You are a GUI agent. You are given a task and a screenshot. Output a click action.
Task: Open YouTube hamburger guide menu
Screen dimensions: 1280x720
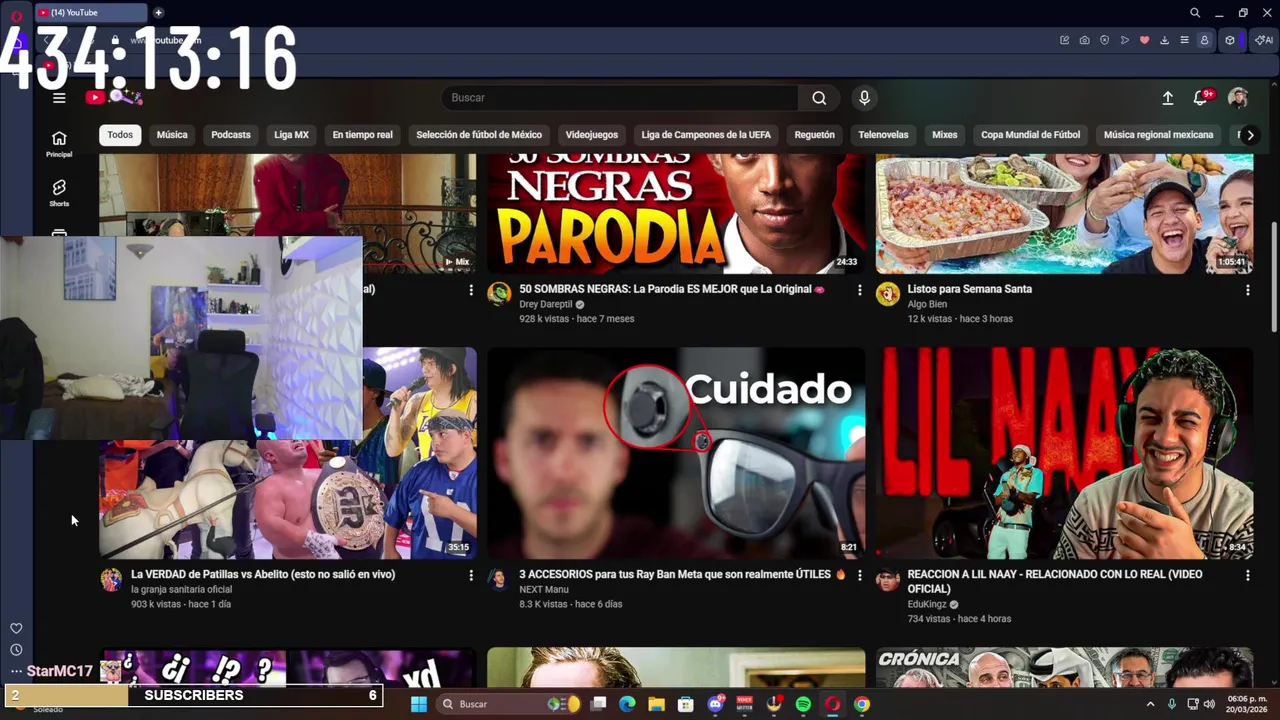pos(59,97)
